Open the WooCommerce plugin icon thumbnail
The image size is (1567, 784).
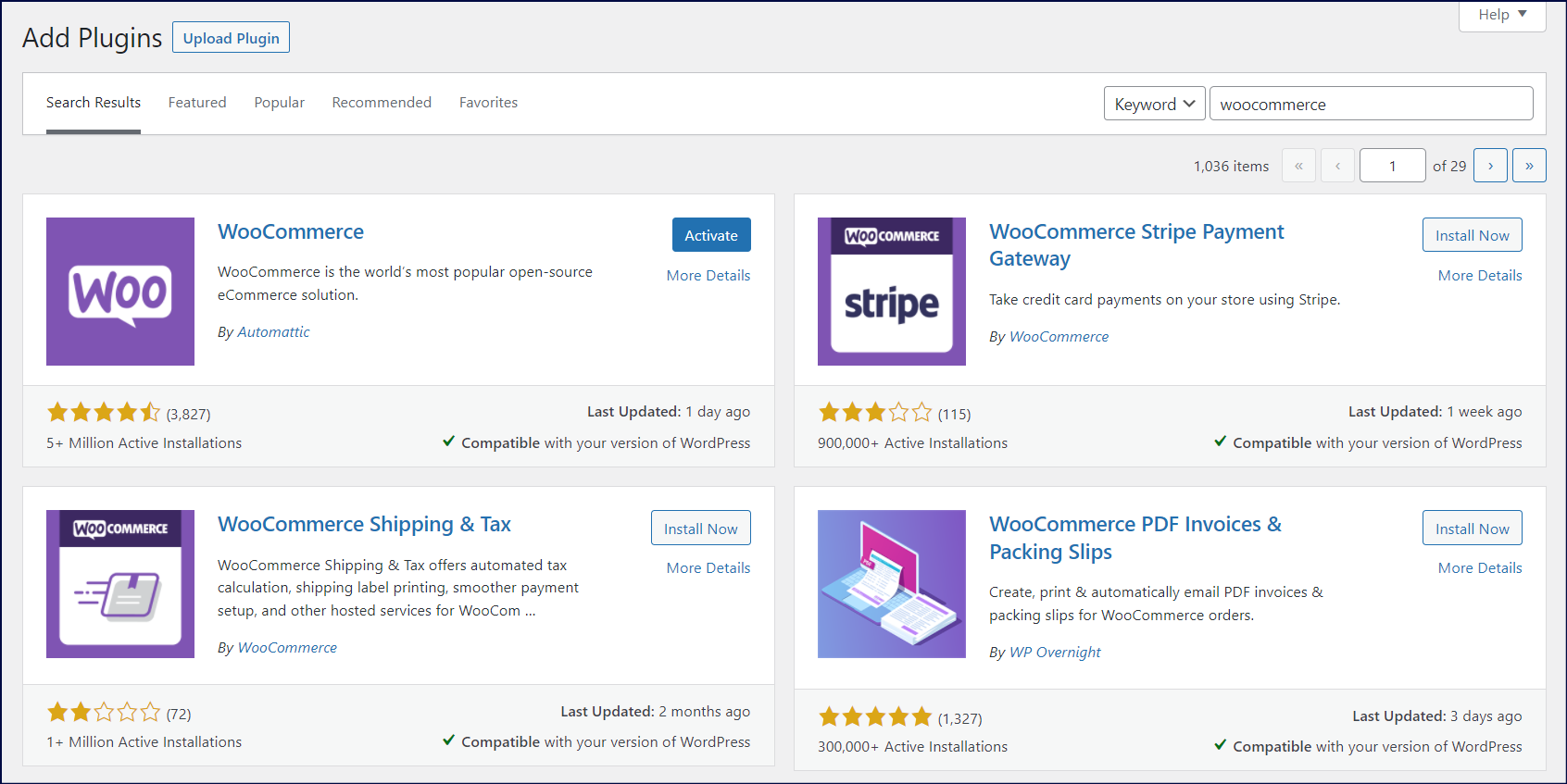(120, 292)
